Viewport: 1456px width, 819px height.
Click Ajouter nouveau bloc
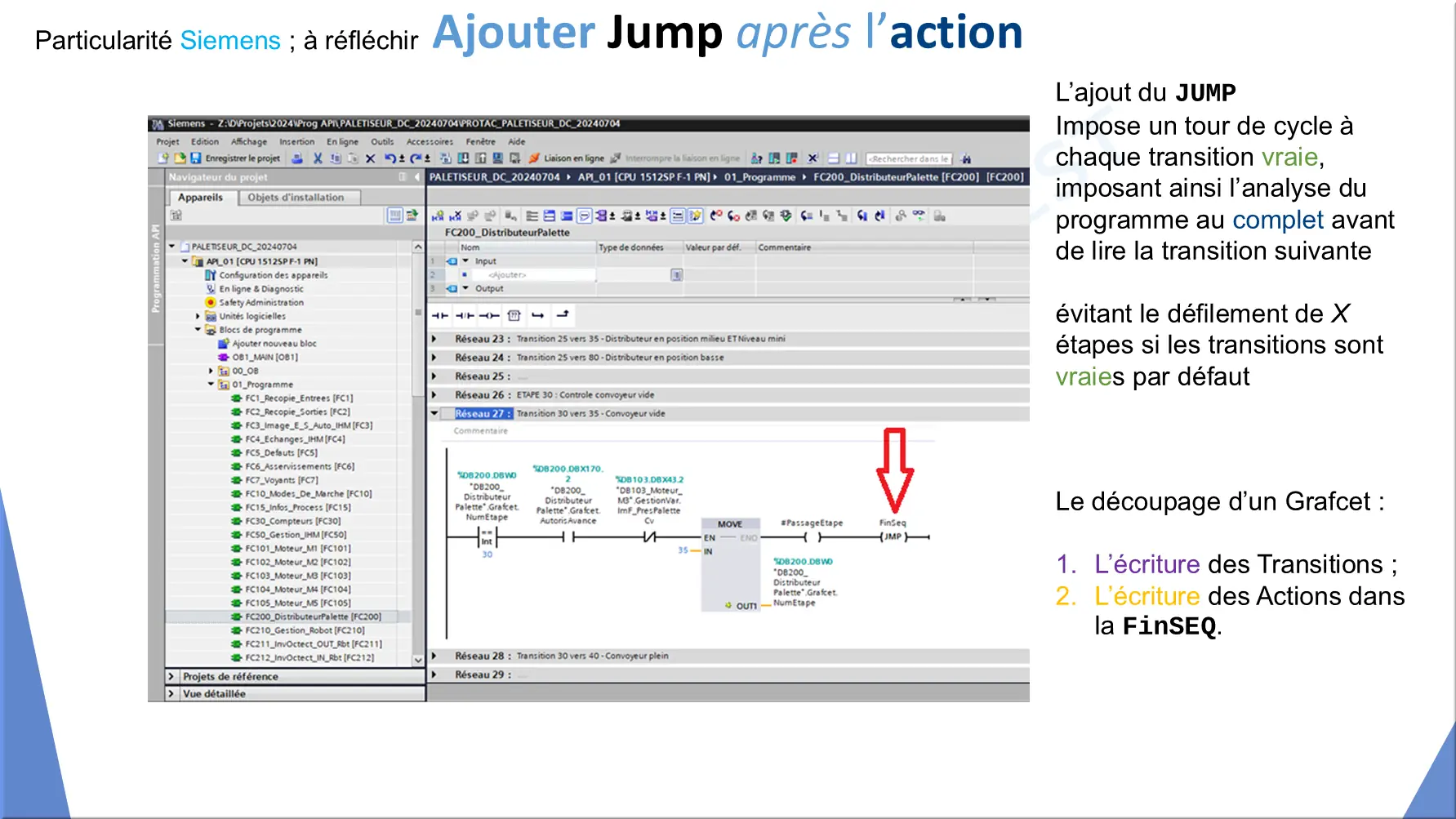tap(274, 344)
